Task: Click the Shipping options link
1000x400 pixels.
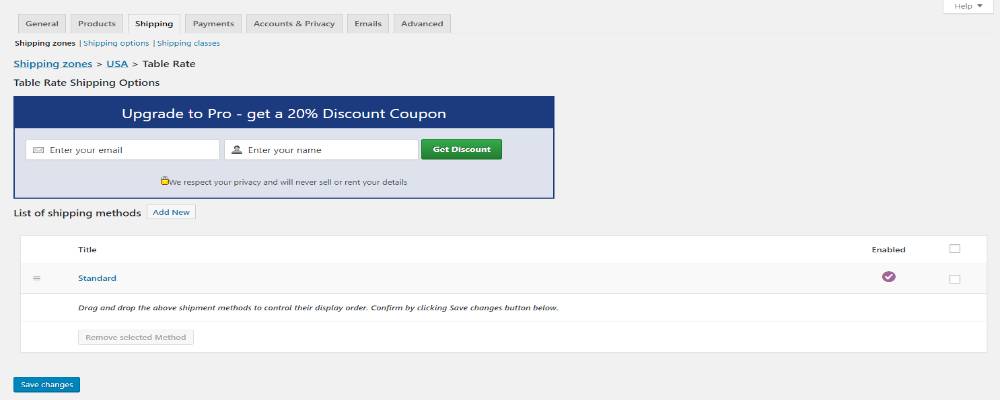Action: pyautogui.click(x=116, y=43)
